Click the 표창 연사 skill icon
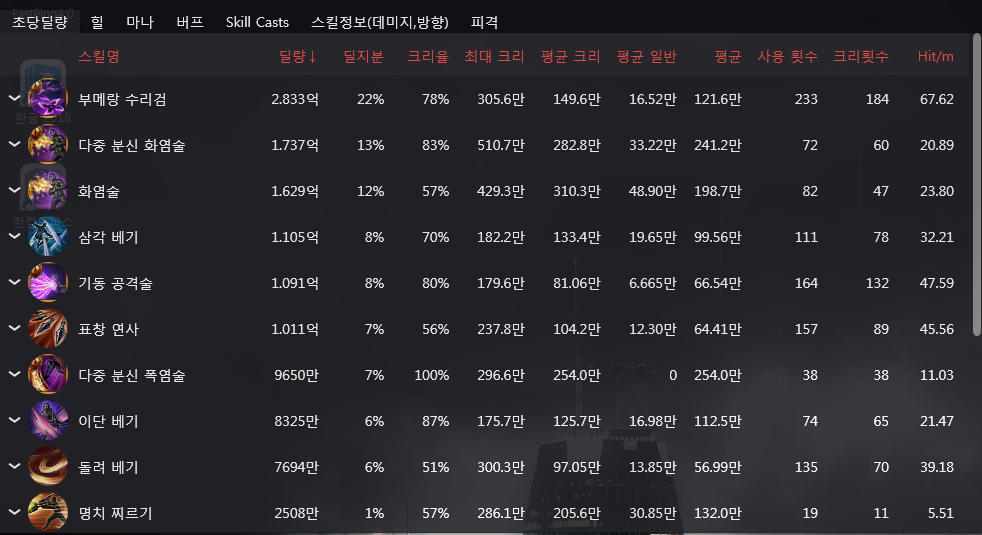 point(48,329)
